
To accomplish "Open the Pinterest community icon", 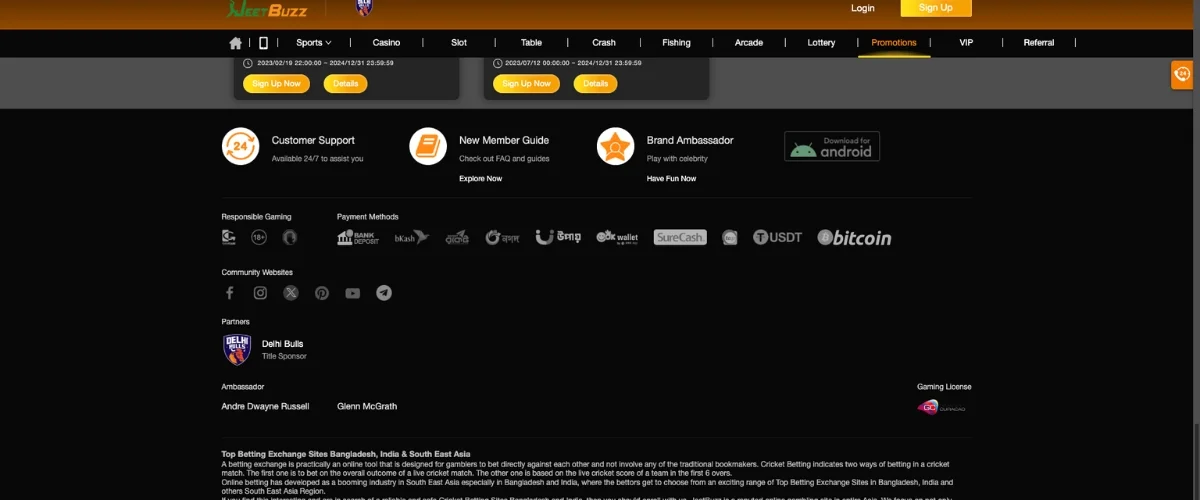I will pyautogui.click(x=322, y=293).
